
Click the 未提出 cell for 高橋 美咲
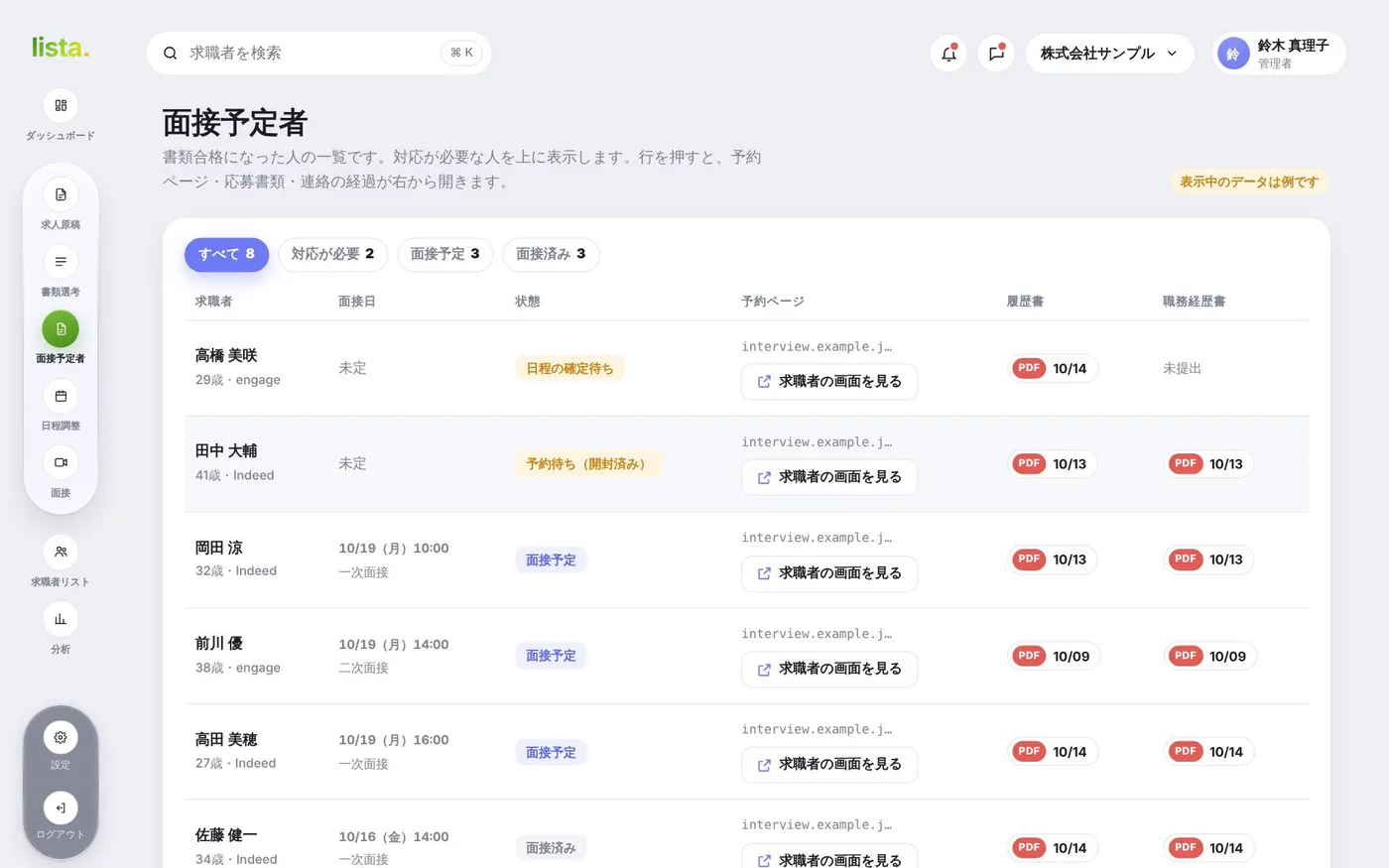pyautogui.click(x=1182, y=368)
